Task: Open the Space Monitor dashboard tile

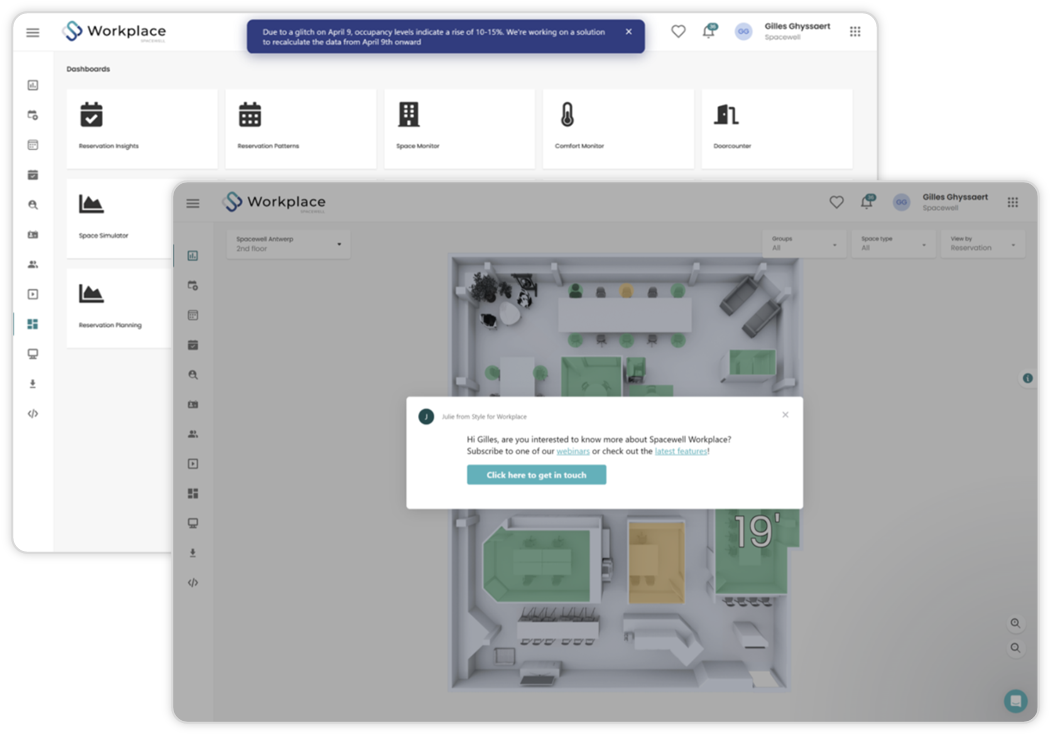Action: [460, 129]
